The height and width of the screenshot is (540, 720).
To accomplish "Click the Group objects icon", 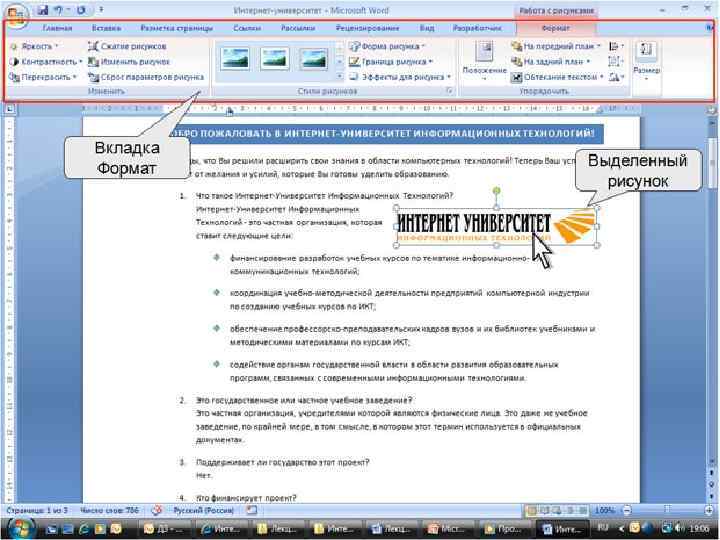I will (x=616, y=62).
